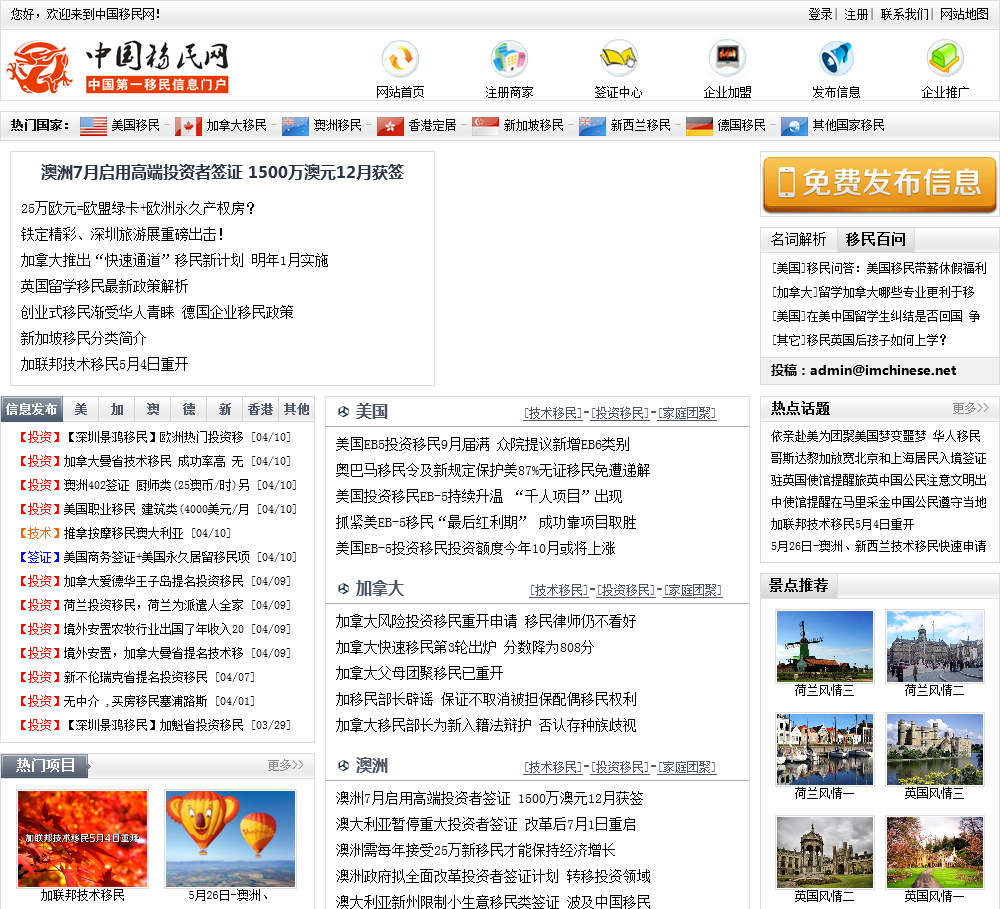Screen dimensions: 1000x909
Task: Open 更多 link in 热点话题
Action: (x=970, y=408)
